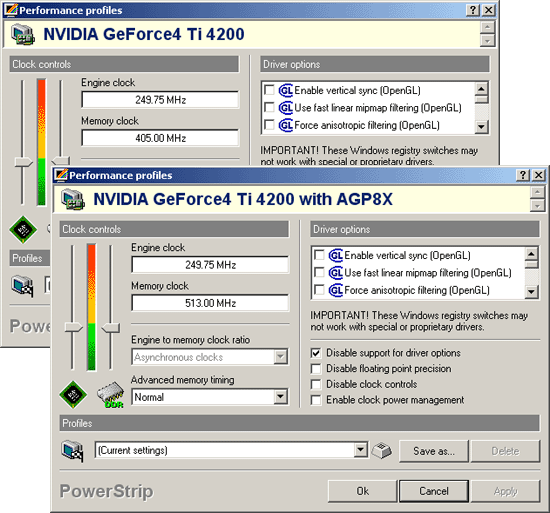
Task: Click scroll down arrow of back window driver options list
Action: (x=481, y=127)
